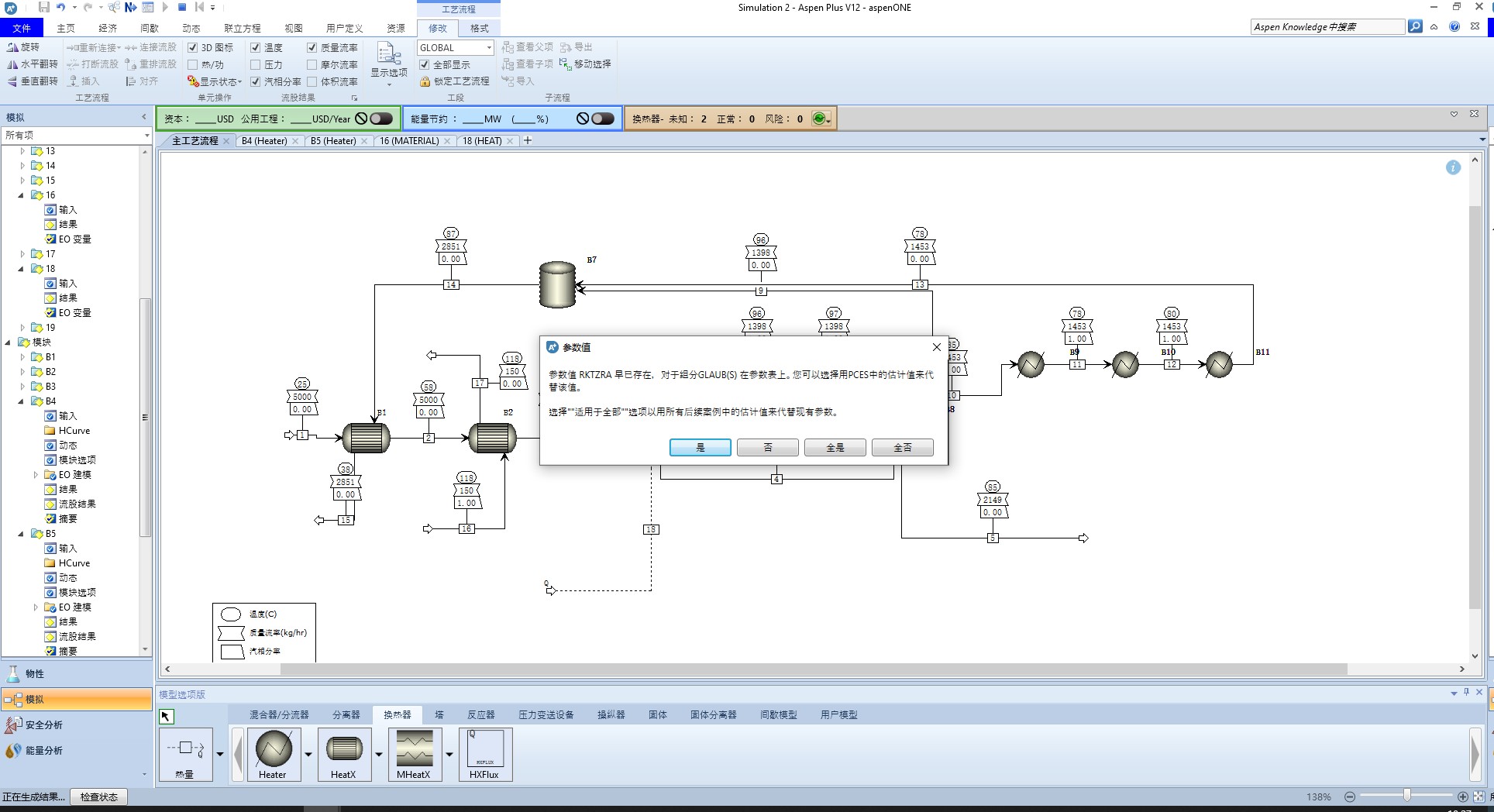The height and width of the screenshot is (812, 1494).
Task: Open the GLOBAL section dropdown
Action: [x=489, y=47]
